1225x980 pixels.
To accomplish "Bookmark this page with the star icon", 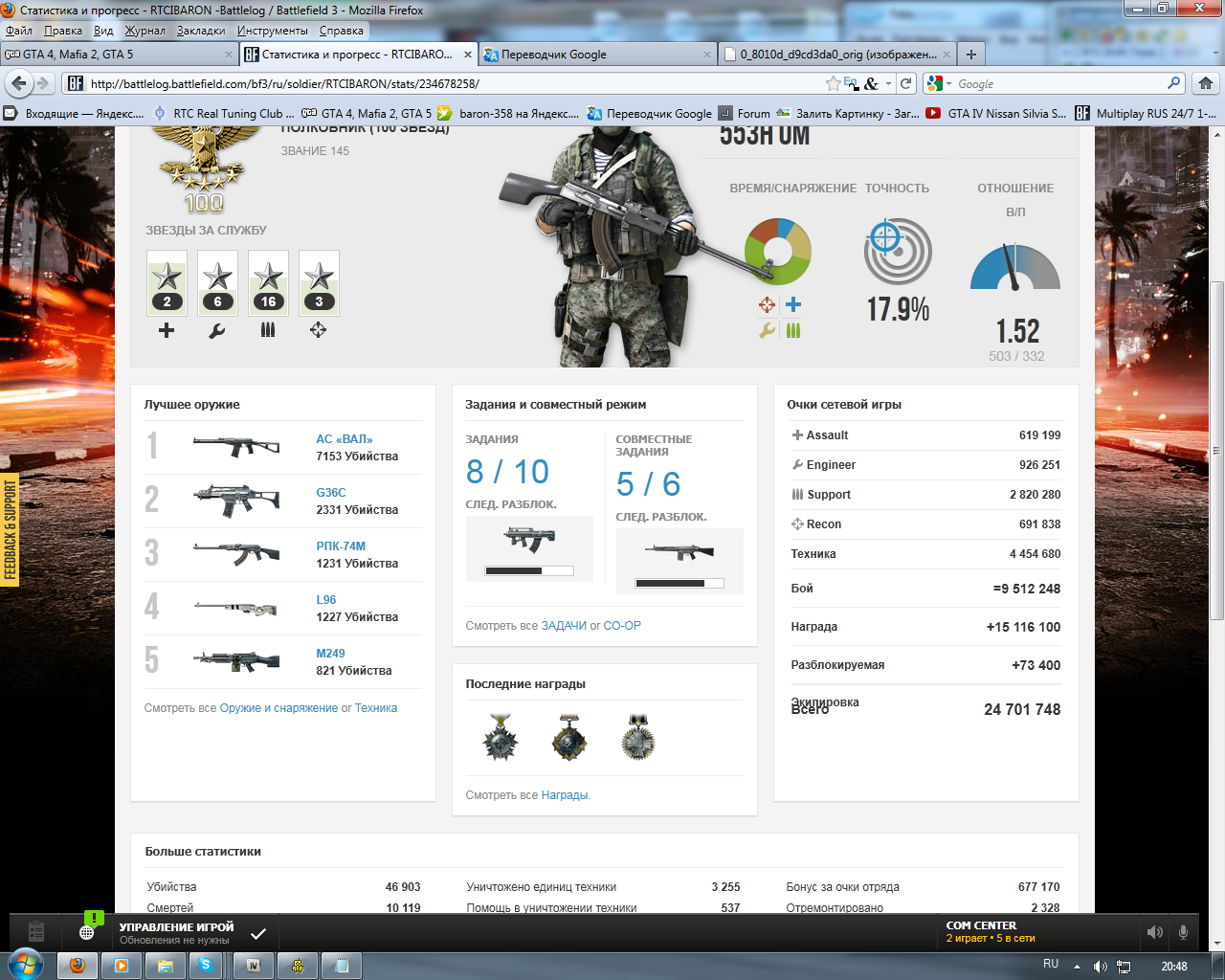I will coord(833,84).
